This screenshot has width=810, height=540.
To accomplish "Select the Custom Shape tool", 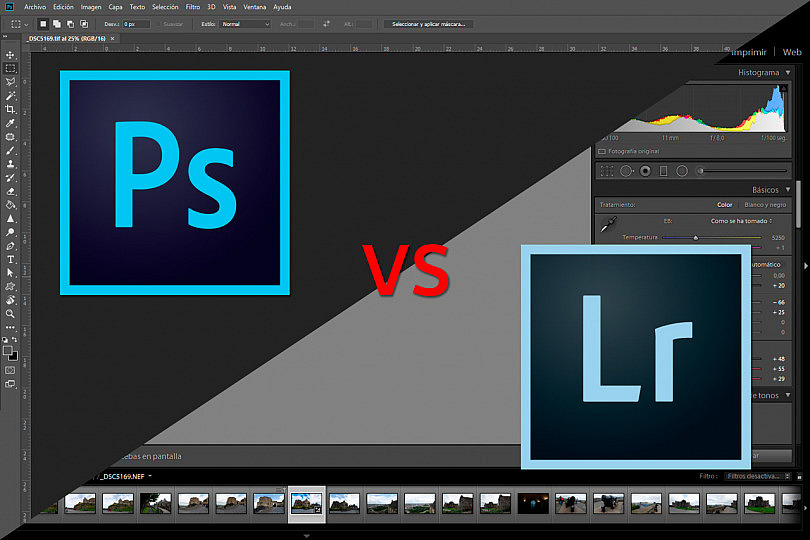I will [10, 286].
